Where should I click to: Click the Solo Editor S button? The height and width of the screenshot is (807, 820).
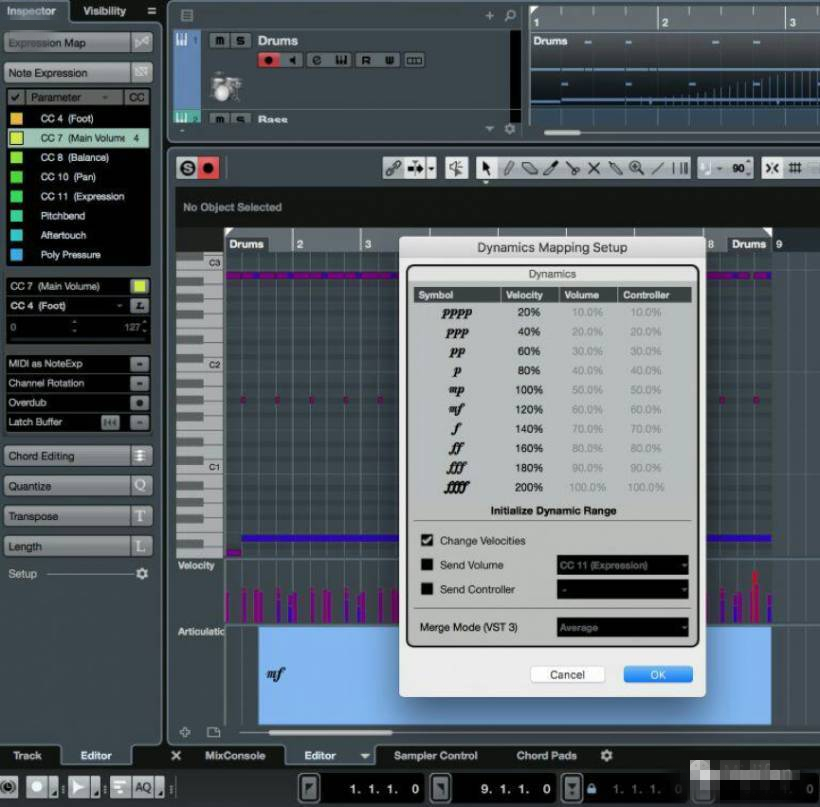(187, 169)
